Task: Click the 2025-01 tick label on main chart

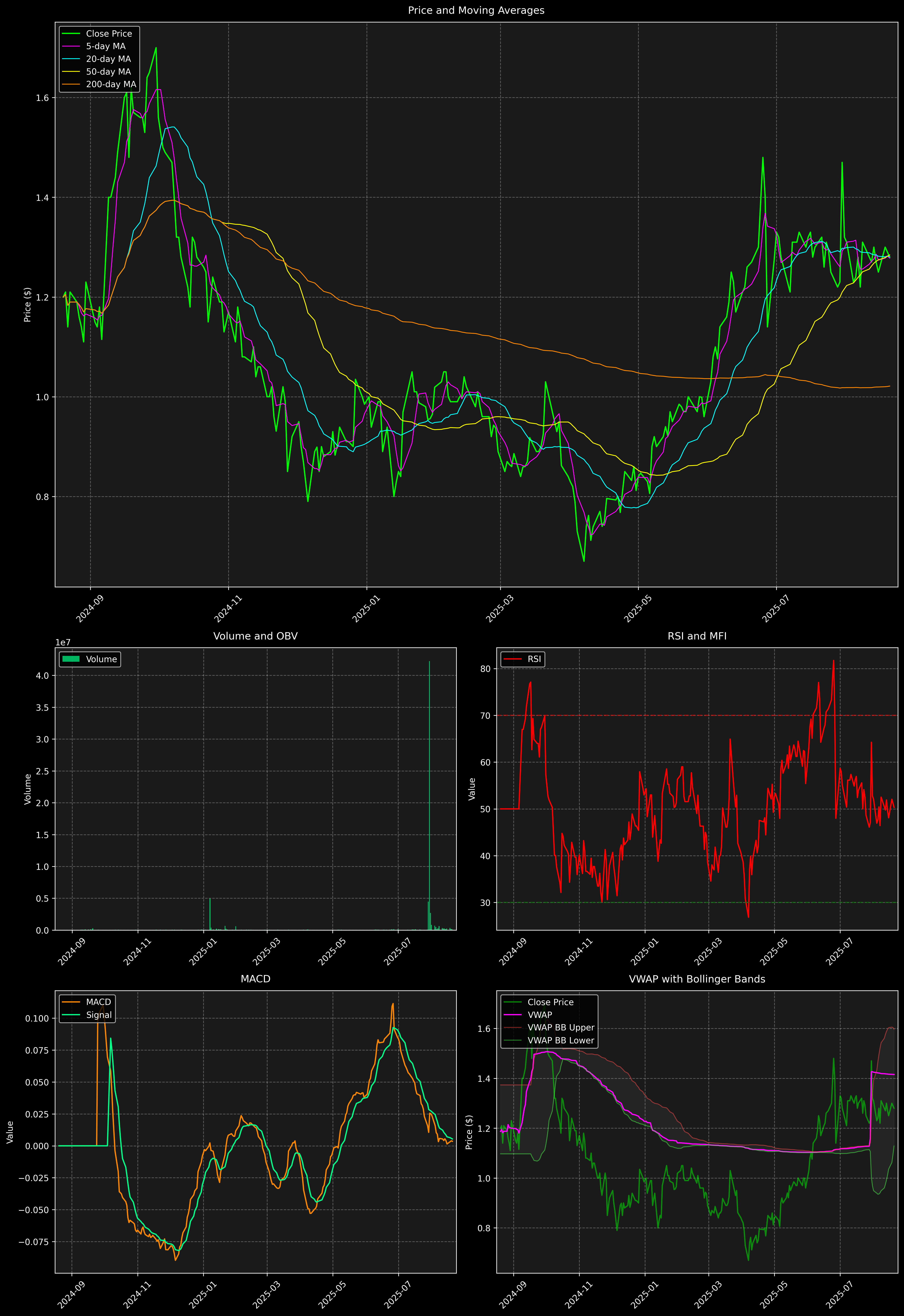Action: click(366, 609)
